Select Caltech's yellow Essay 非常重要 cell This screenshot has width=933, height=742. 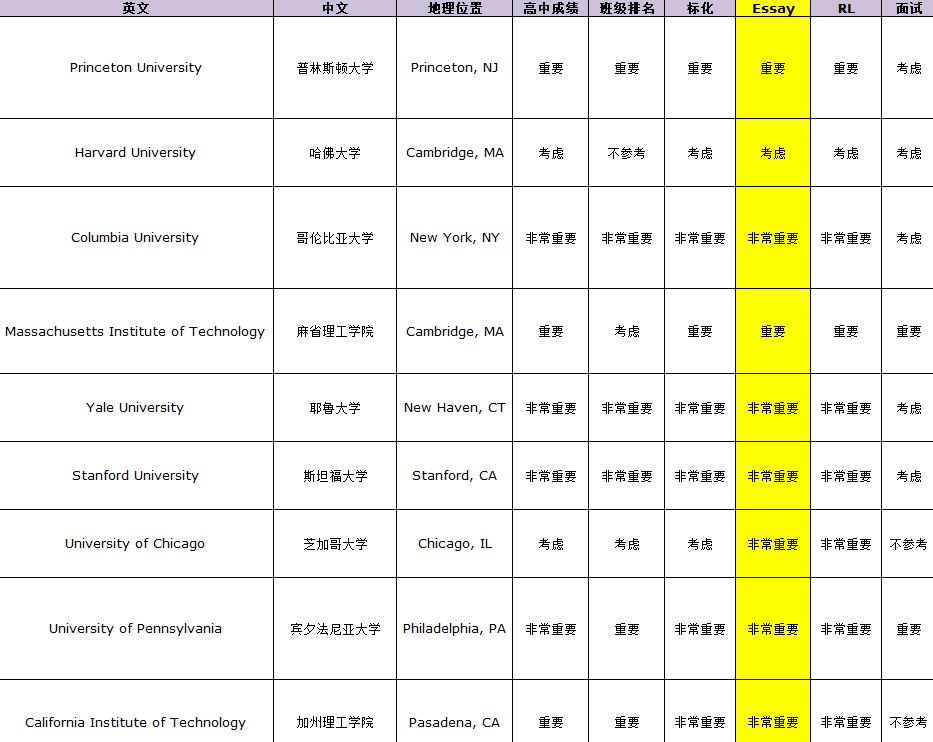[x=773, y=711]
